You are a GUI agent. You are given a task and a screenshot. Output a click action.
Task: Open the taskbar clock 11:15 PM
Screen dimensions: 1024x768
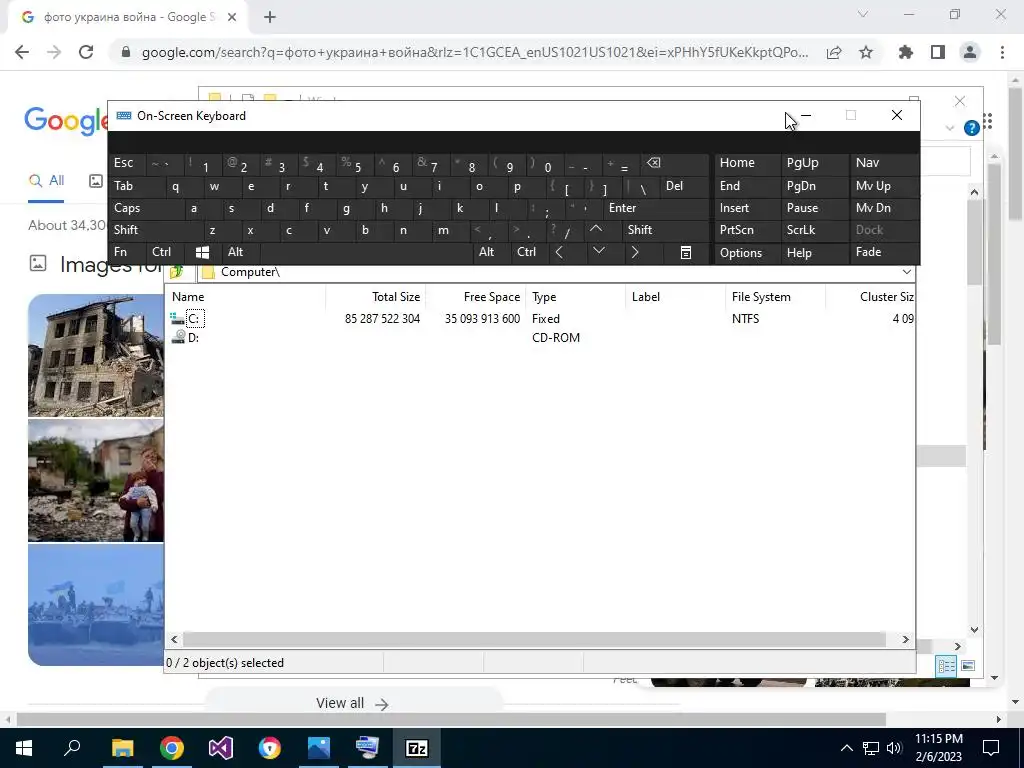pyautogui.click(x=939, y=748)
